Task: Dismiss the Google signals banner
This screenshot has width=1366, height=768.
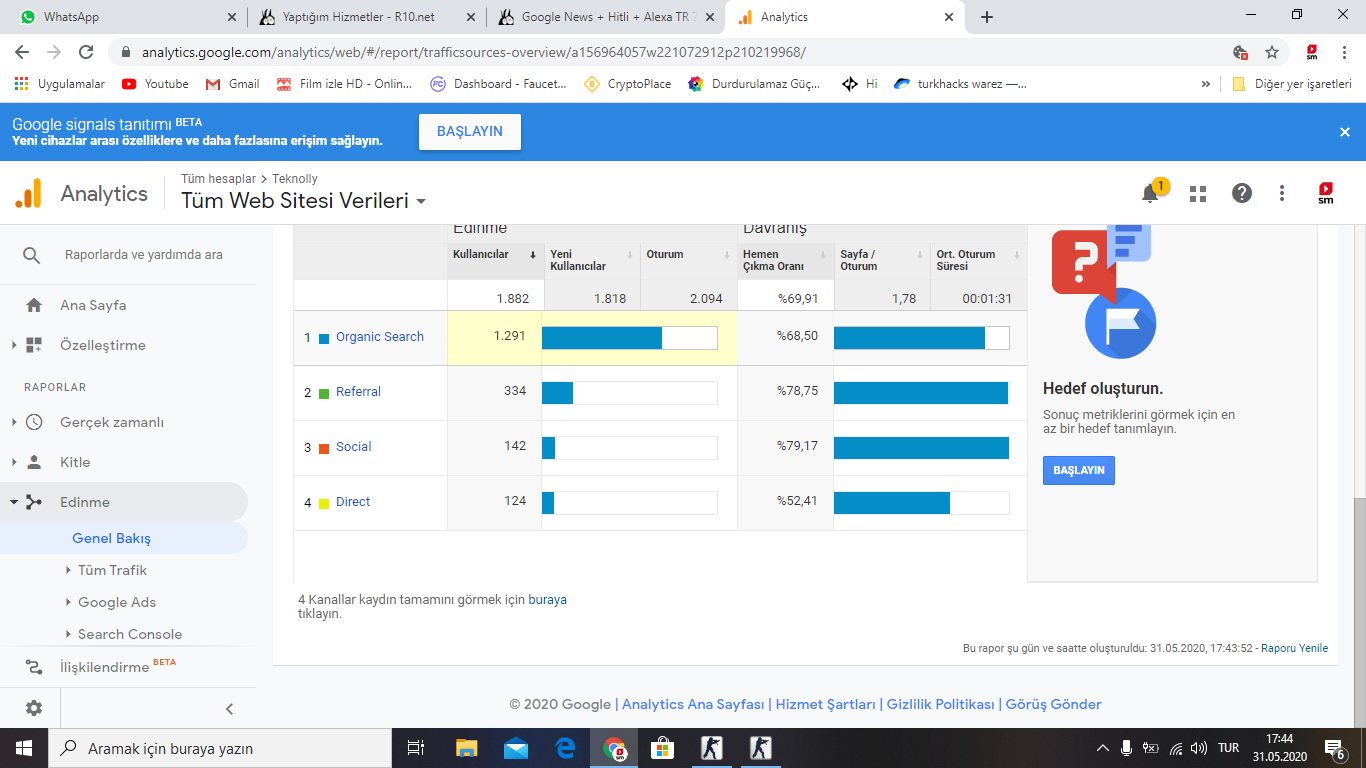Action: coord(1345,131)
